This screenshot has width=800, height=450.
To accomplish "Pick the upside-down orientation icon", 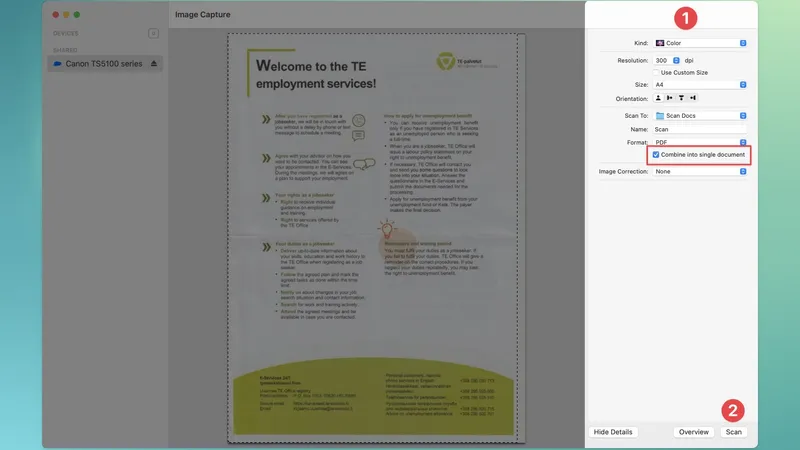I will [681, 98].
